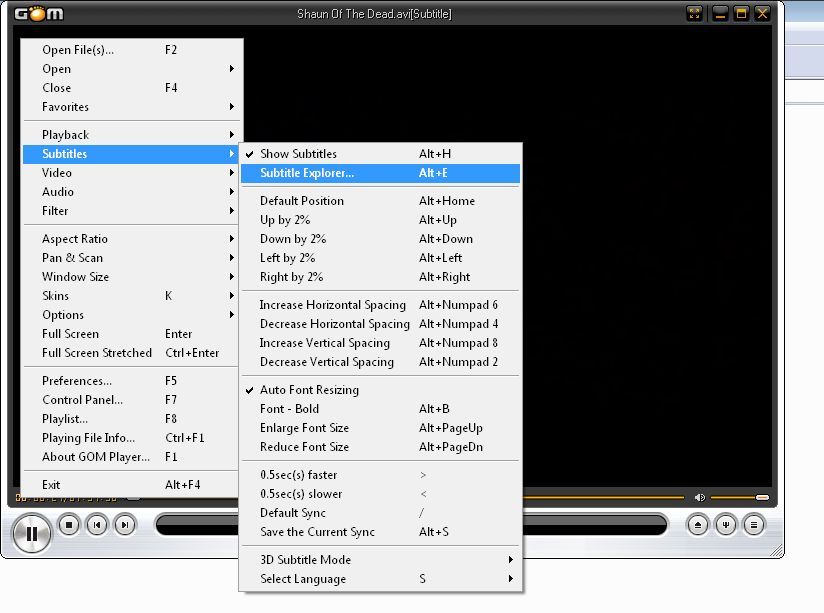Screen dimensions: 824x613
Task: Toggle Font - Bold option
Action: [380, 409]
